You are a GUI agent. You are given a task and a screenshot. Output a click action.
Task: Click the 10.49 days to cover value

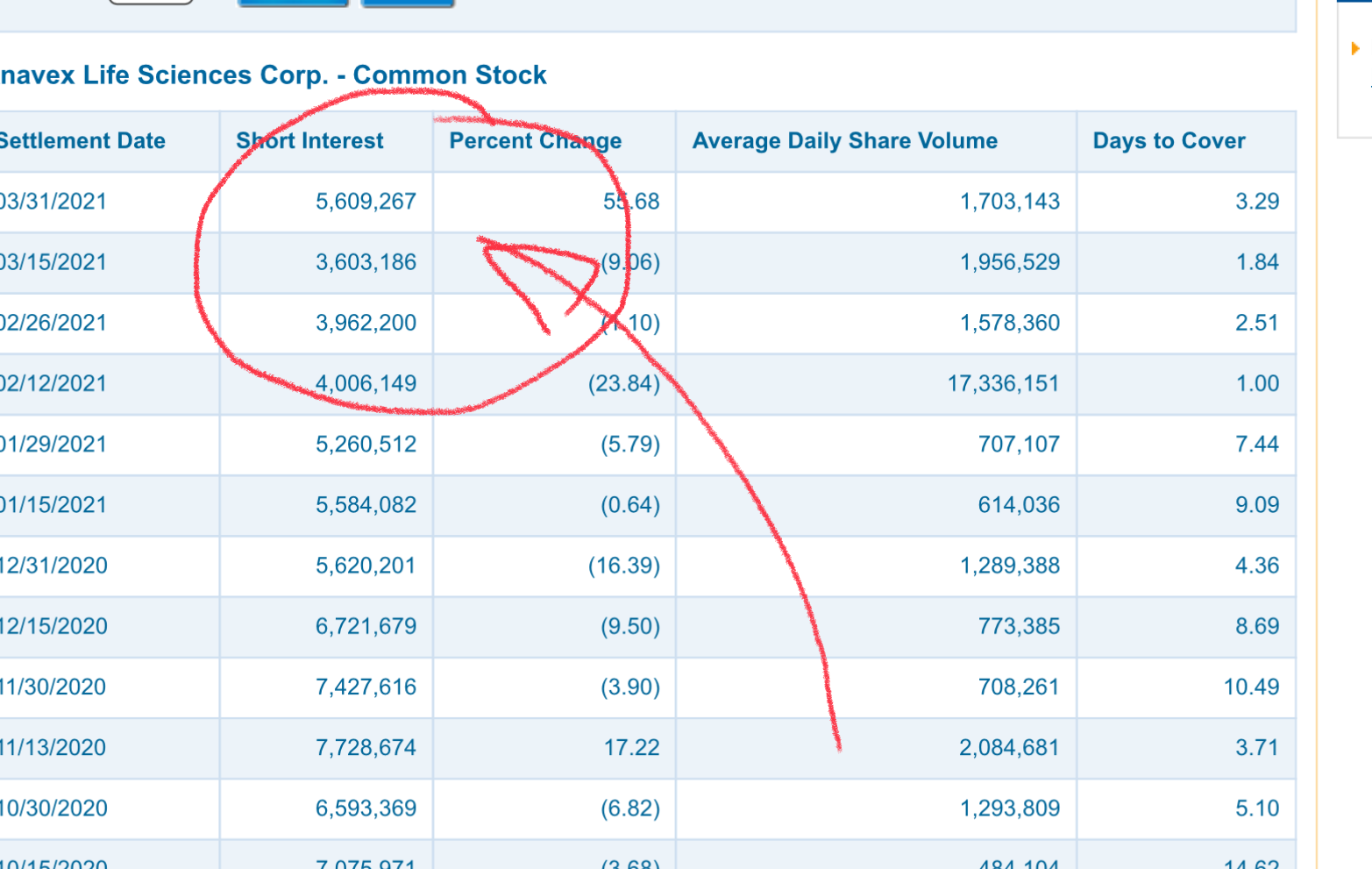tap(1251, 687)
